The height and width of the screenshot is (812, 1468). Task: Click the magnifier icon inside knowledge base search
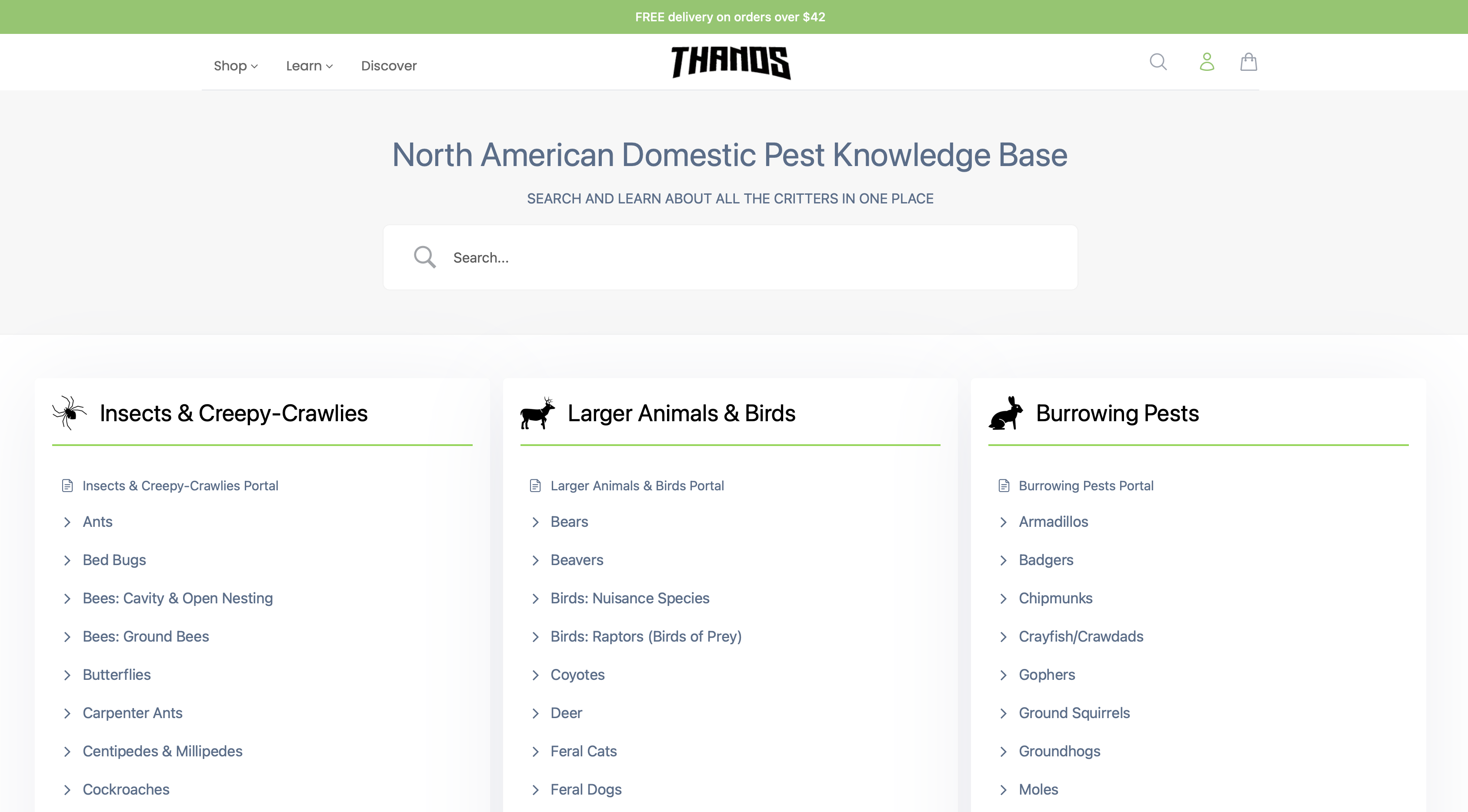(x=424, y=257)
